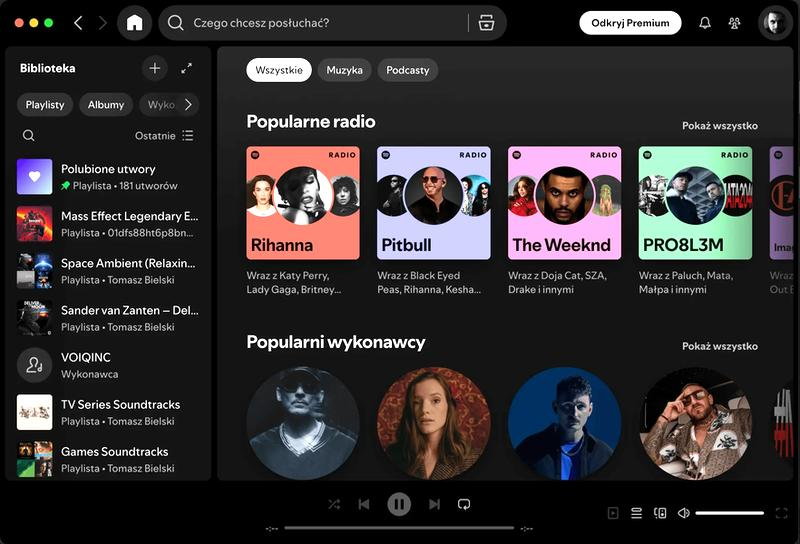Select the Wszystkie filter

coord(279,70)
